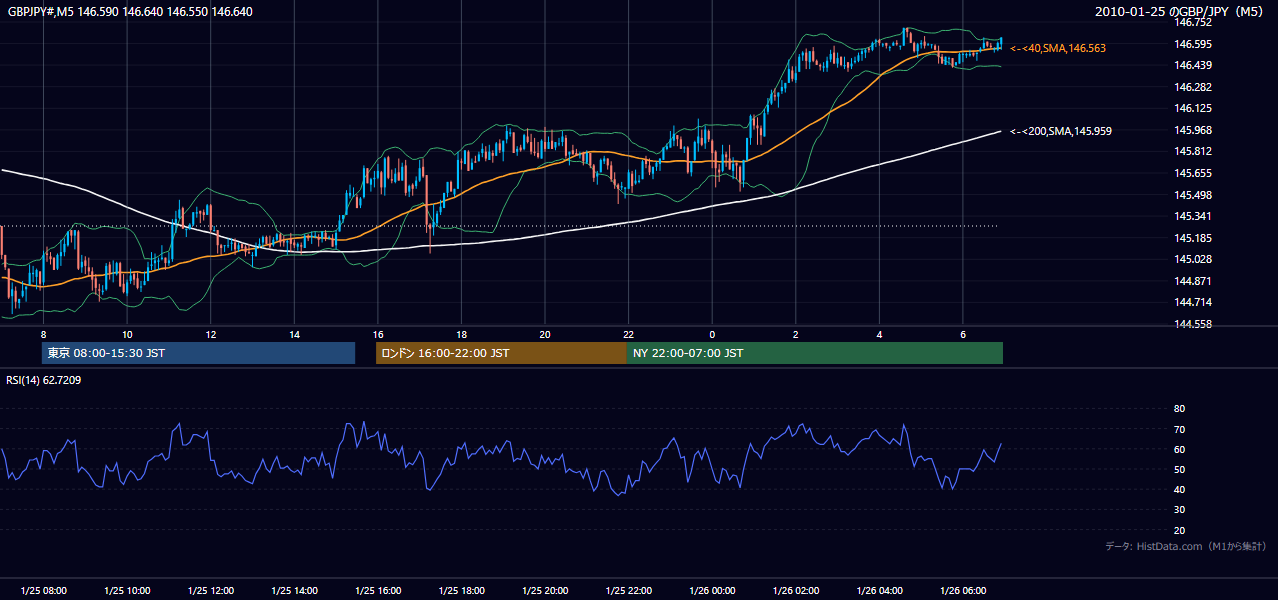
Task: Click the 1/25 22:00 date label
Action: coord(628,591)
